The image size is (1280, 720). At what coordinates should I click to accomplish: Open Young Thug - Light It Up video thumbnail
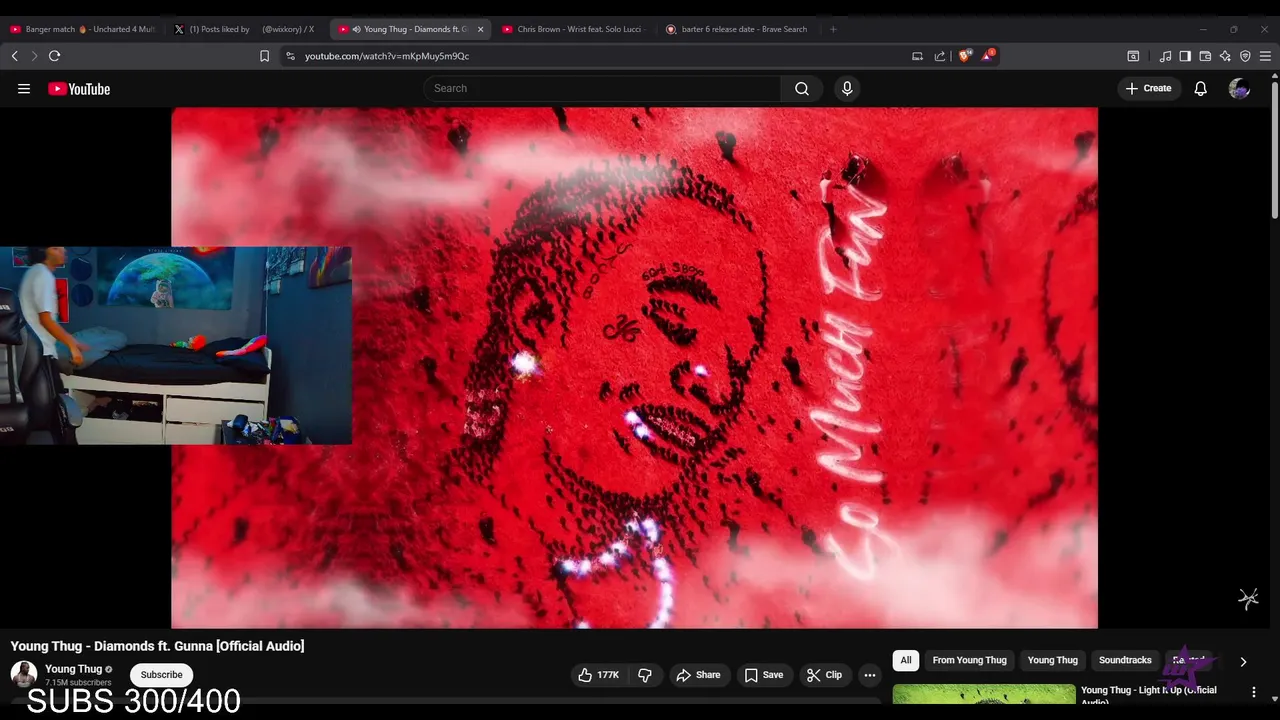984,695
